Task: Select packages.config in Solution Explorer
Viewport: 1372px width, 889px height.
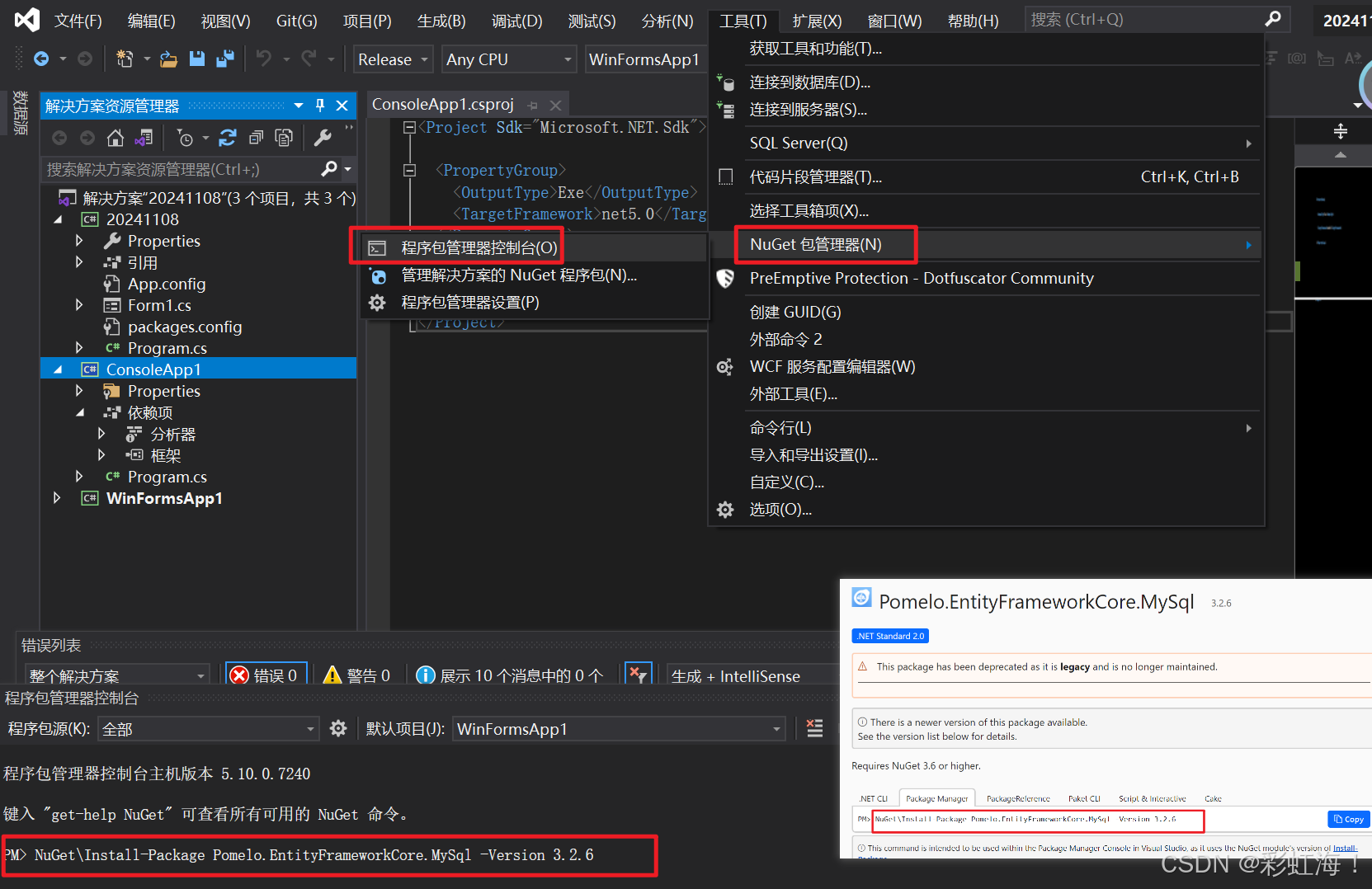Action: (x=185, y=327)
